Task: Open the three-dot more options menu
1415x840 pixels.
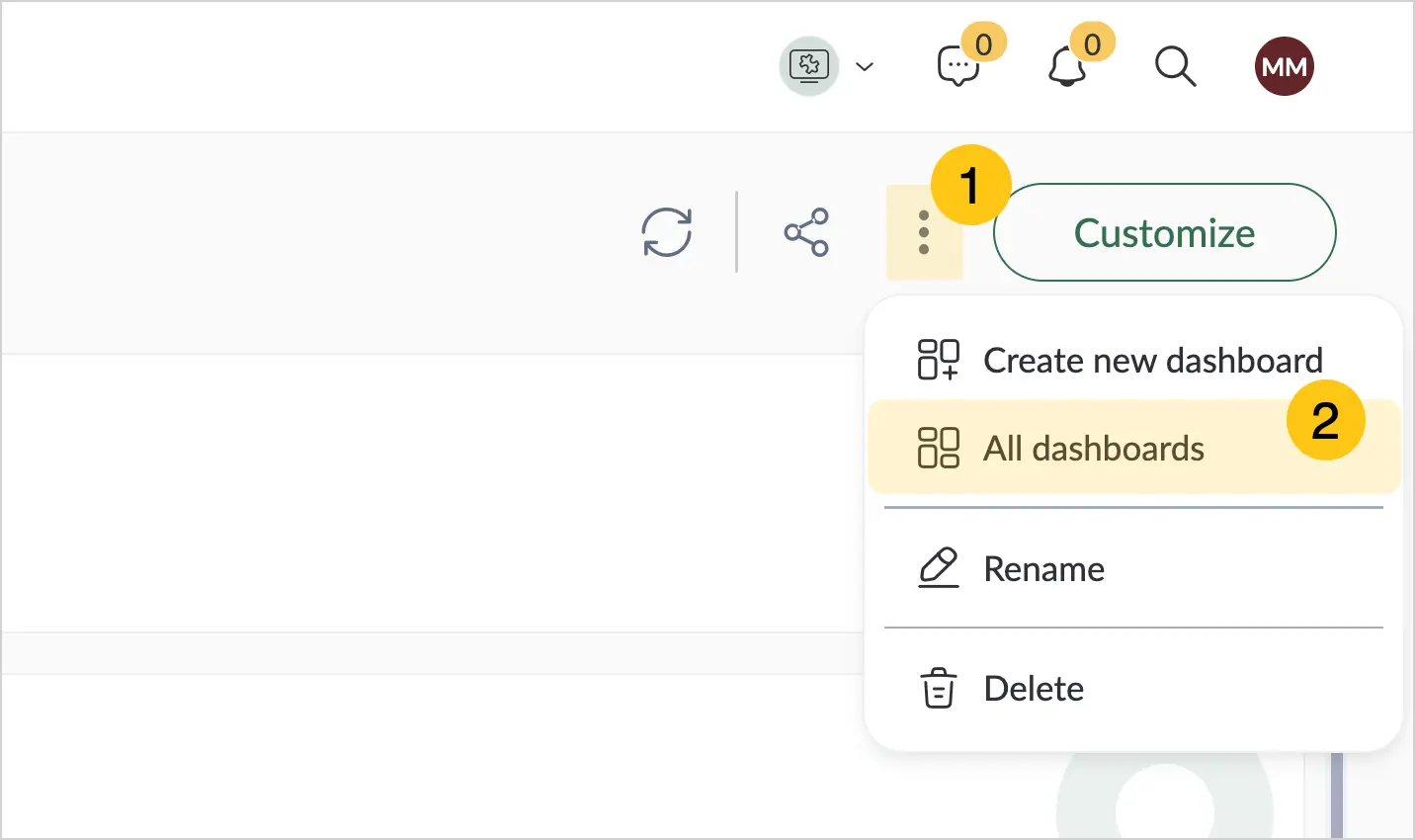Action: [x=924, y=232]
